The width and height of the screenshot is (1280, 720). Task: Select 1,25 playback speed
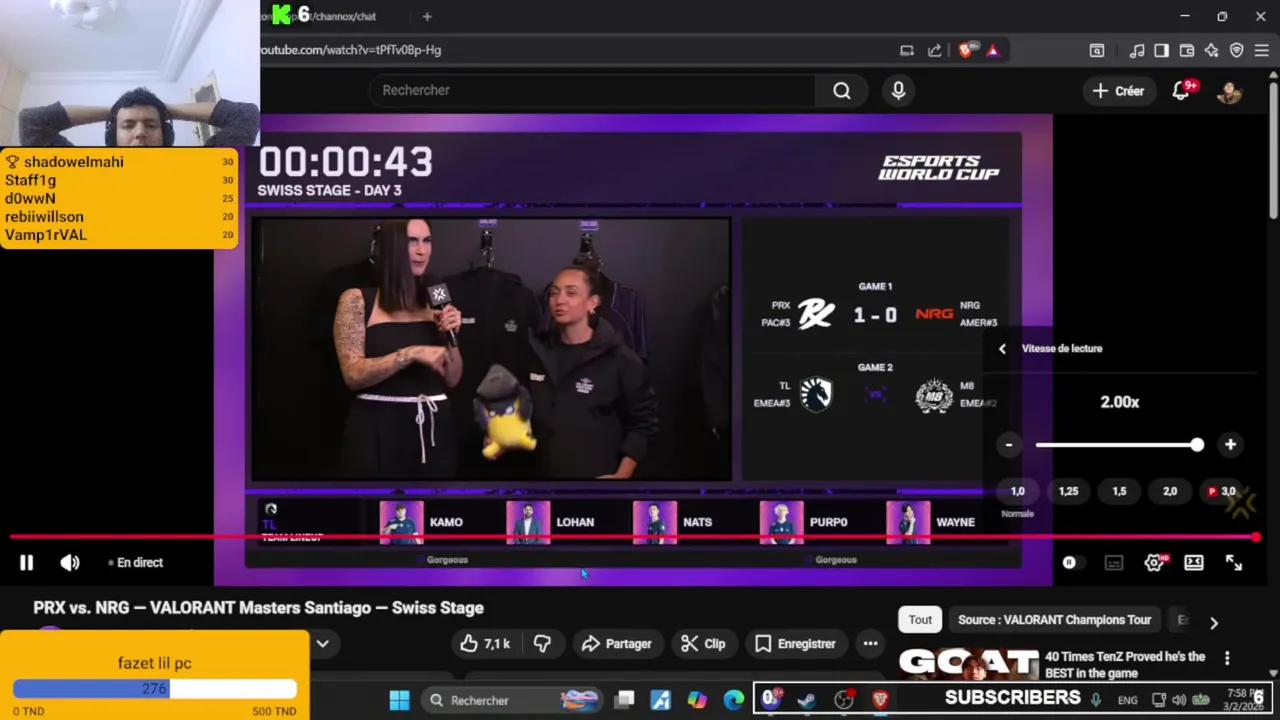(1068, 492)
